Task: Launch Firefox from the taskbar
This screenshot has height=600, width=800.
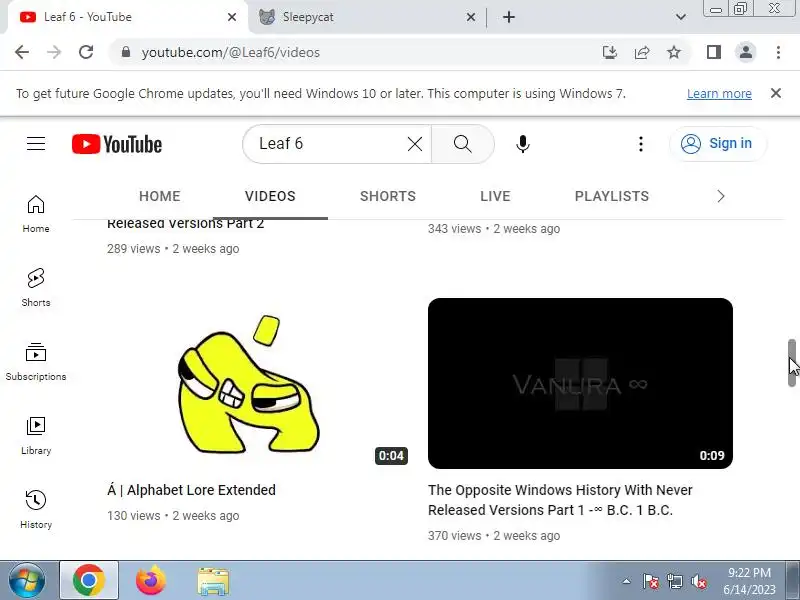Action: coord(151,581)
